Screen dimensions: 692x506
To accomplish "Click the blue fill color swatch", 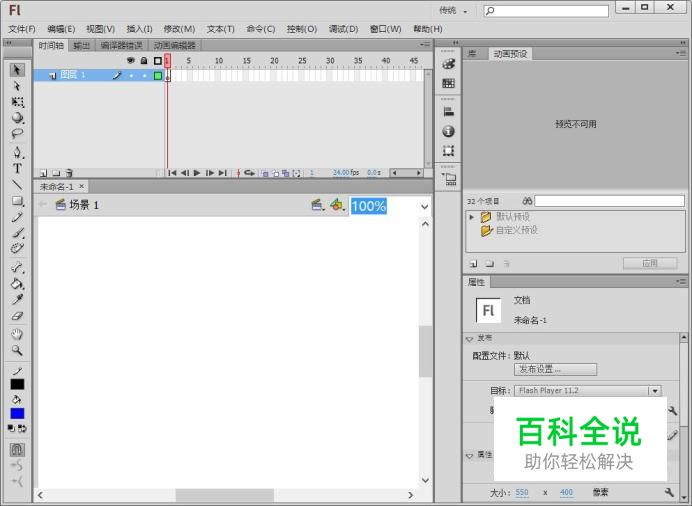I will point(17,413).
